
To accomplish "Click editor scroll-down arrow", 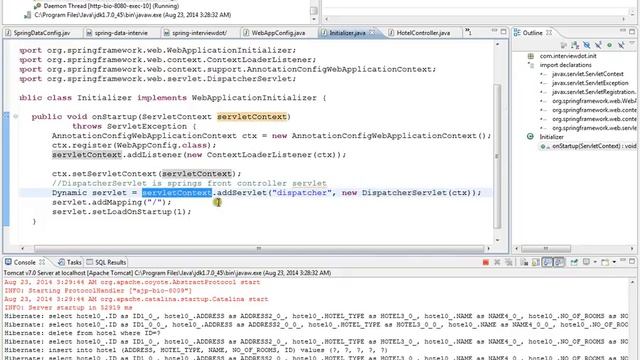I will (497, 240).
